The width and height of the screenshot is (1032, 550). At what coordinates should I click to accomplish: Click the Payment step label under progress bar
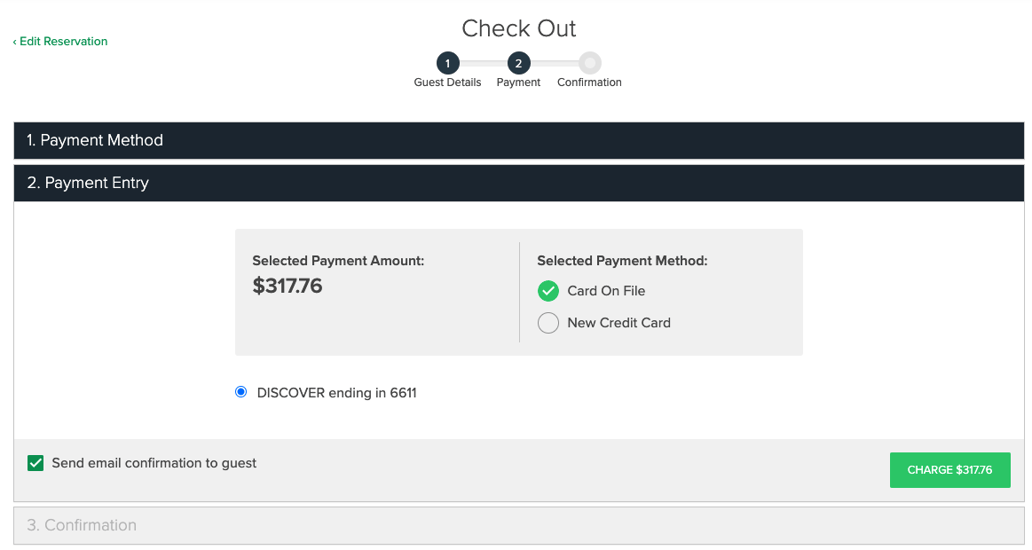518,83
